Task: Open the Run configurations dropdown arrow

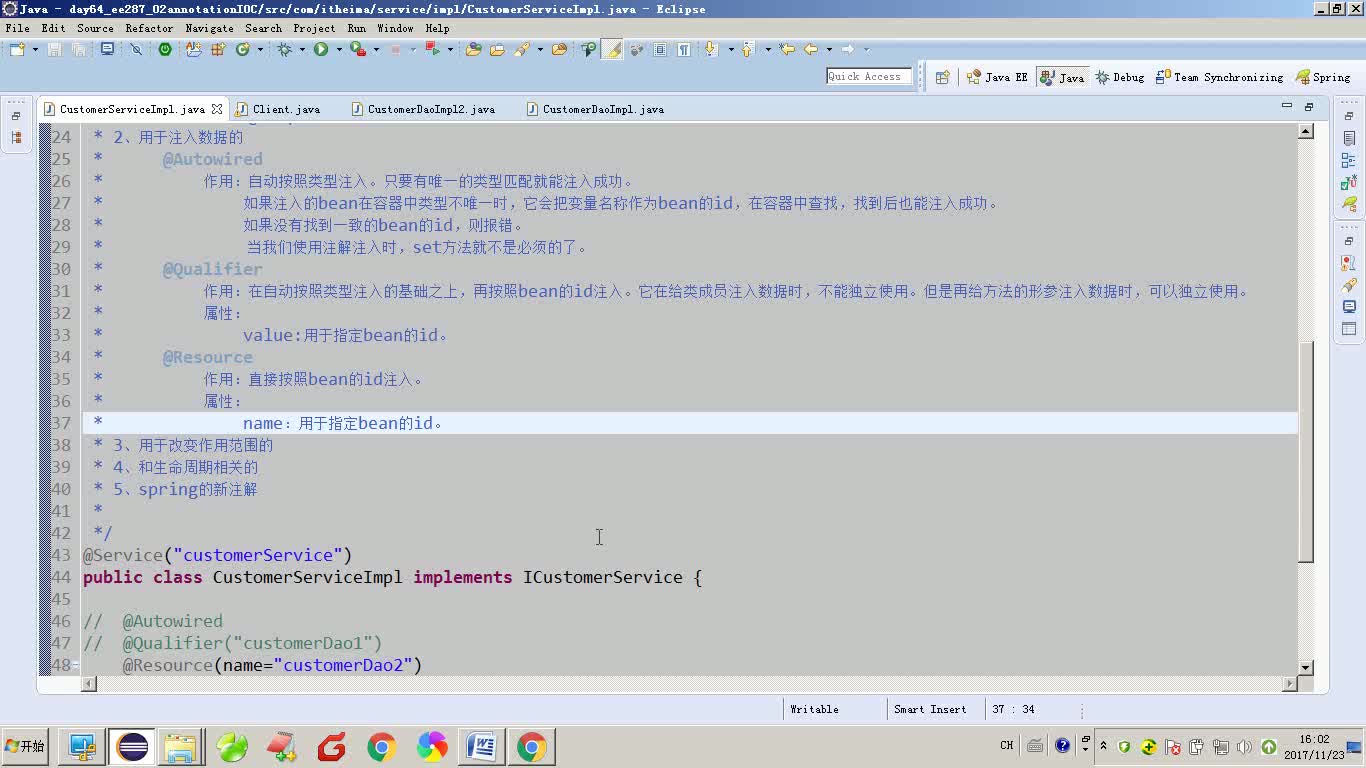Action: [339, 49]
